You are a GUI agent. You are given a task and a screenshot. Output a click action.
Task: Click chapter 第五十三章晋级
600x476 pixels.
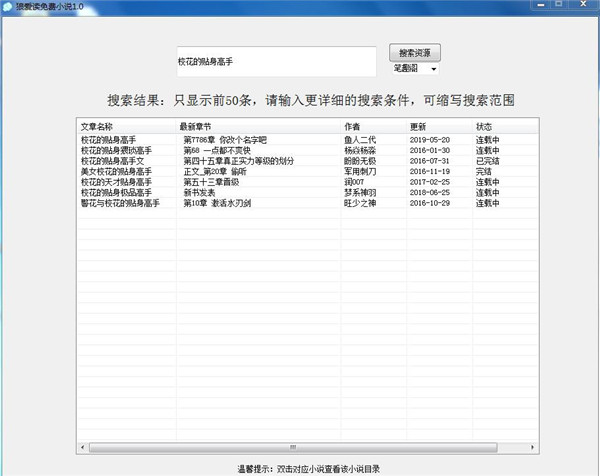(211, 182)
